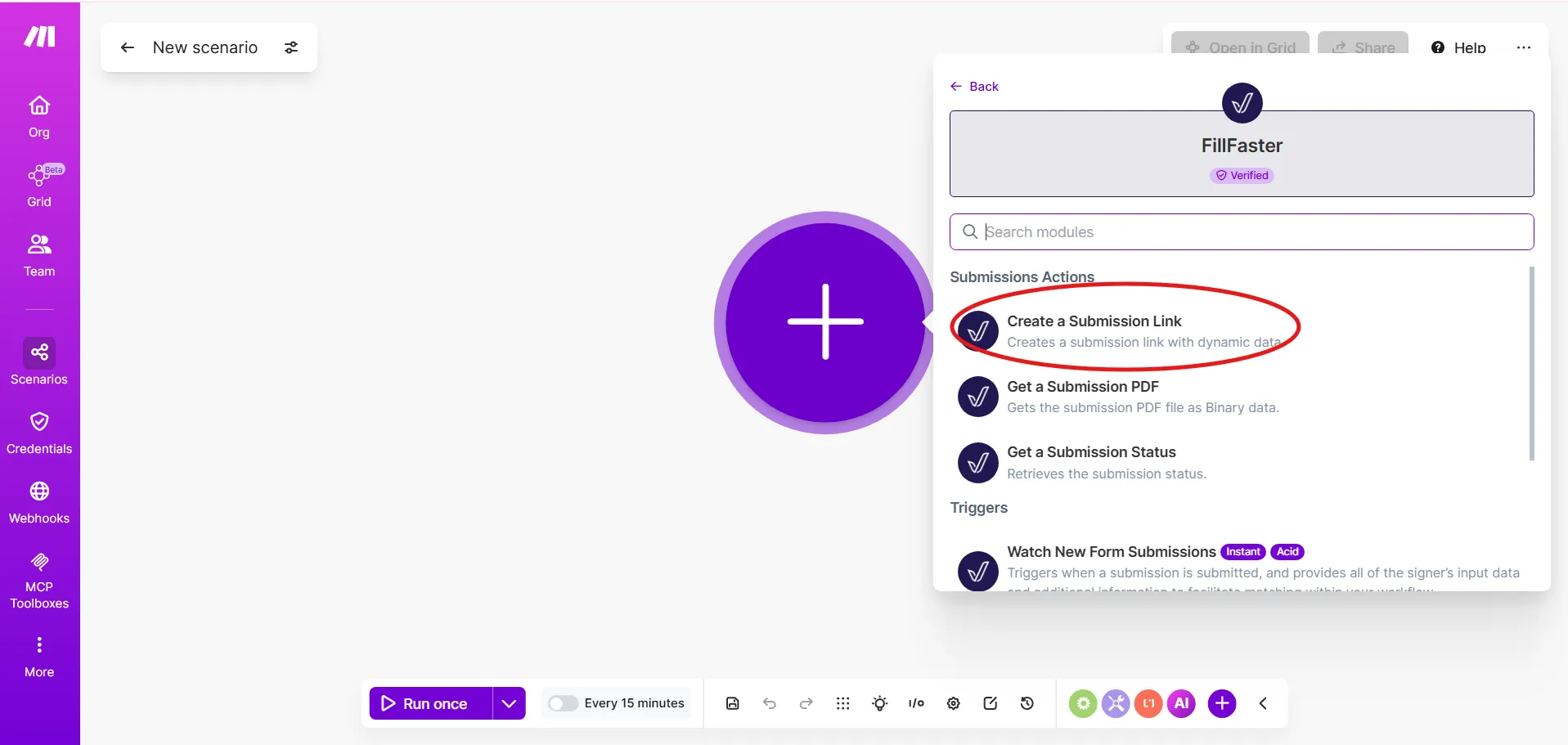
Task: Click the orange Text parser icon
Action: click(x=1148, y=703)
